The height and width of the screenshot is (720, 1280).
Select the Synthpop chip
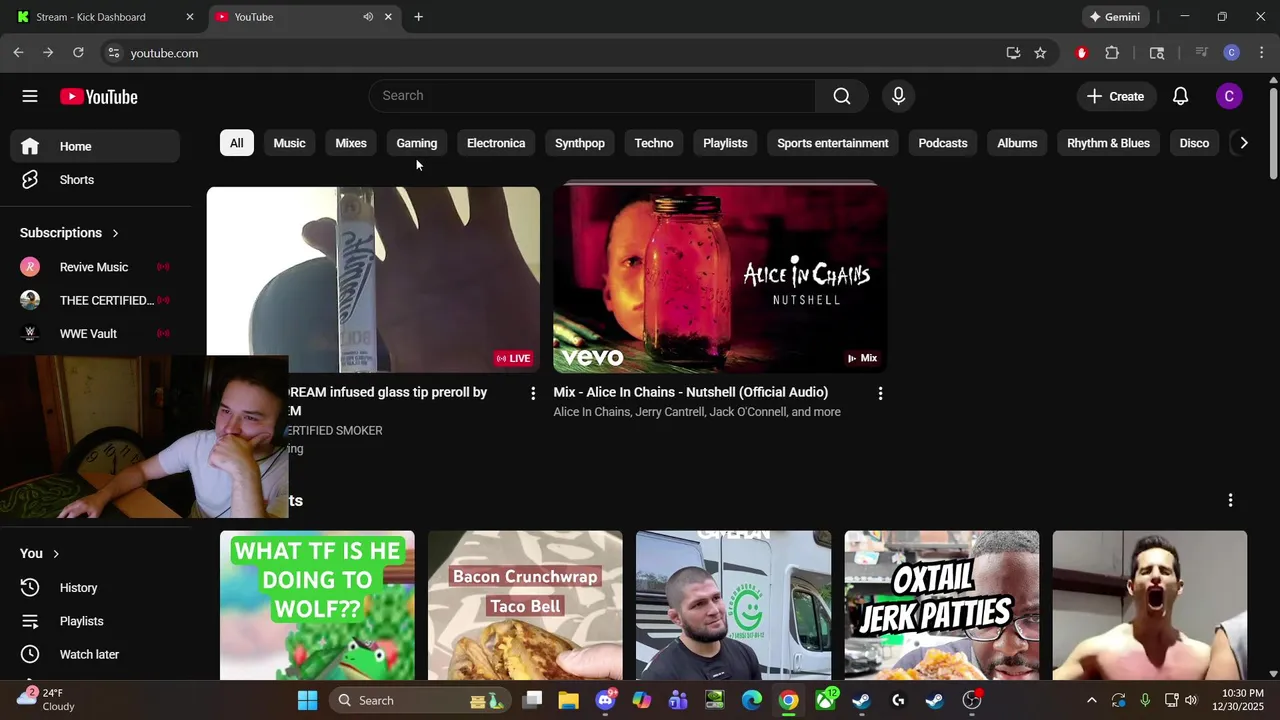580,143
